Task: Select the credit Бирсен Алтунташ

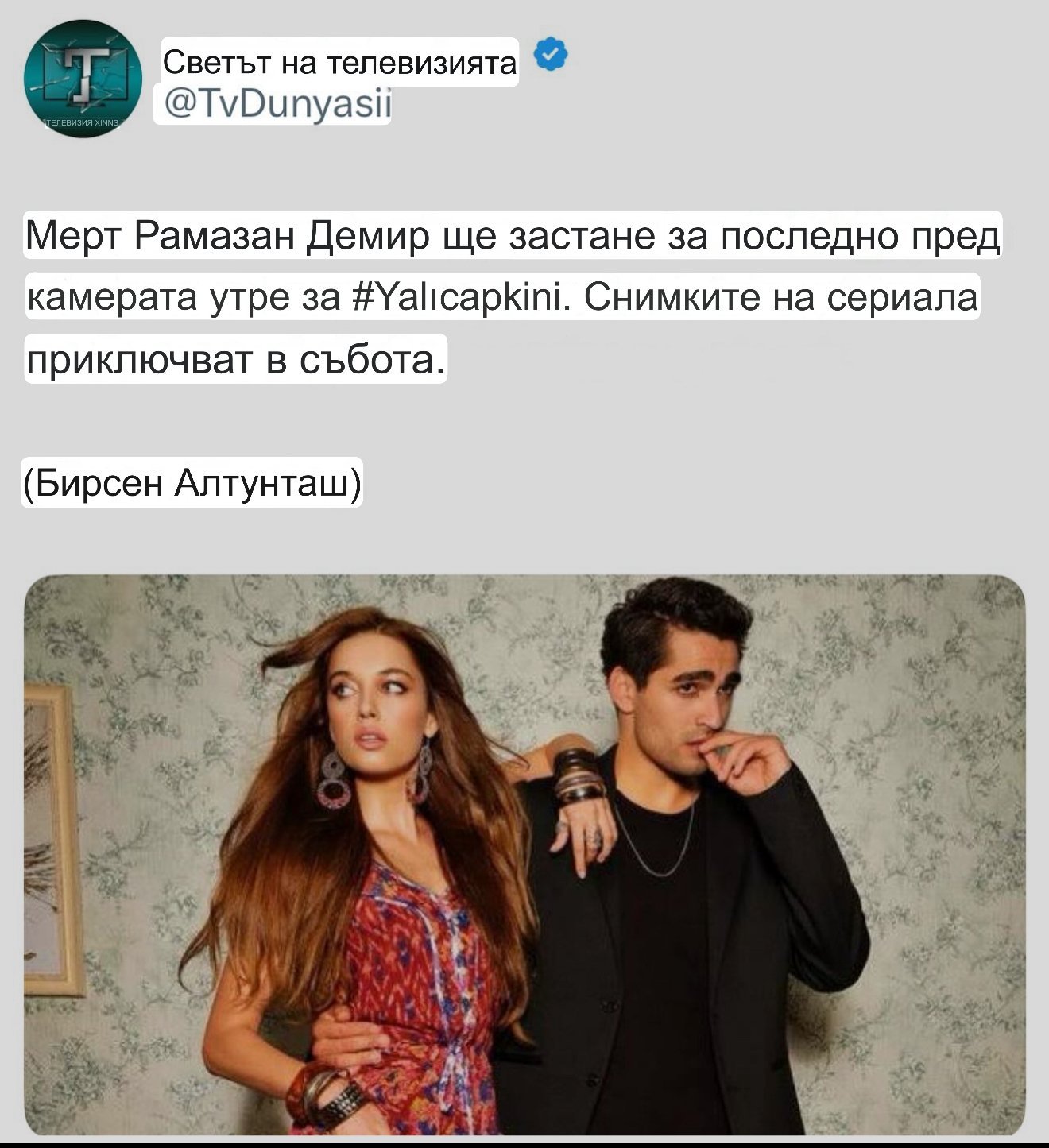Action: (191, 482)
